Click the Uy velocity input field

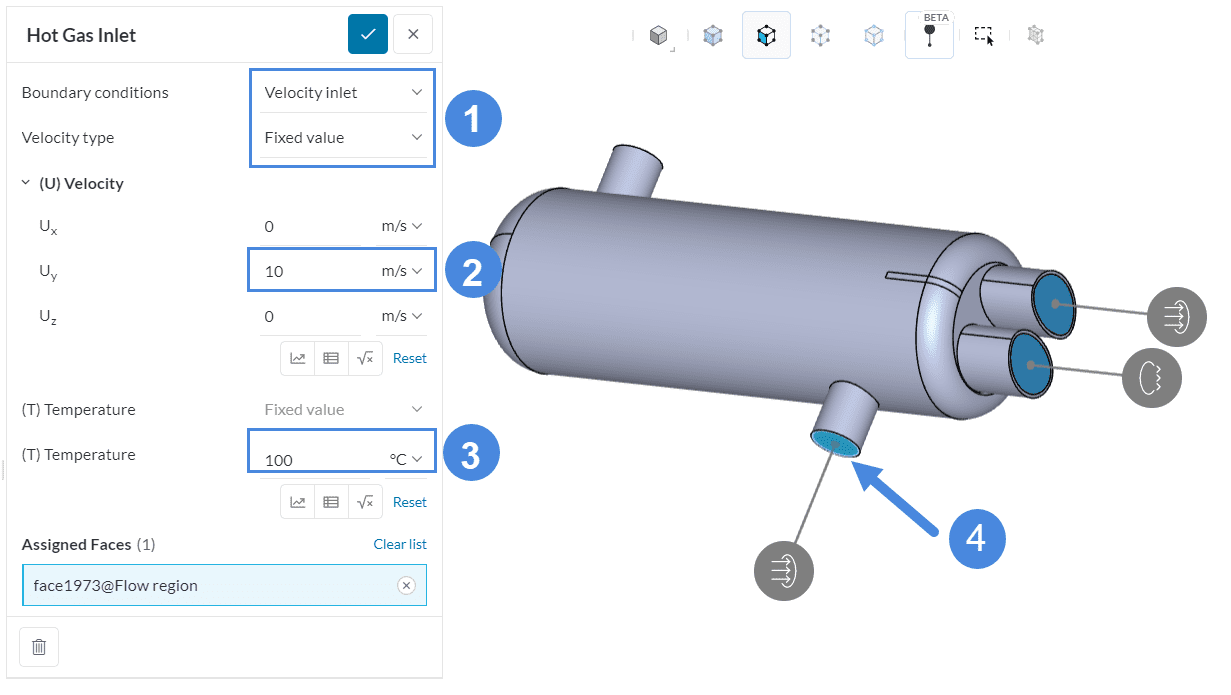click(x=310, y=271)
